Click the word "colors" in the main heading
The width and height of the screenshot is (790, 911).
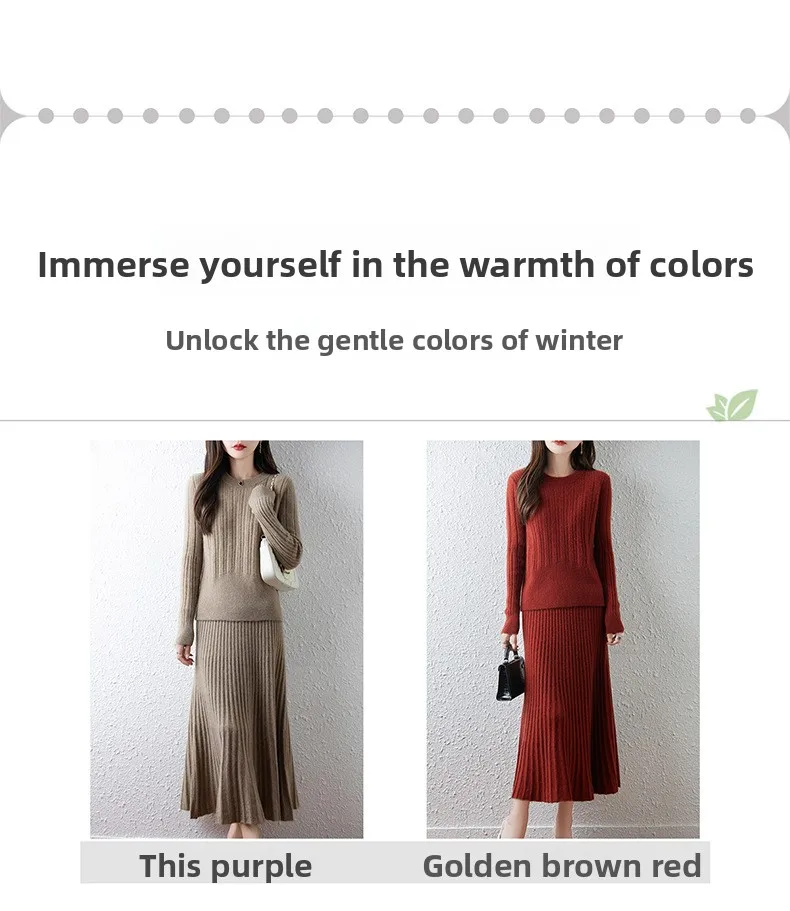point(701,265)
